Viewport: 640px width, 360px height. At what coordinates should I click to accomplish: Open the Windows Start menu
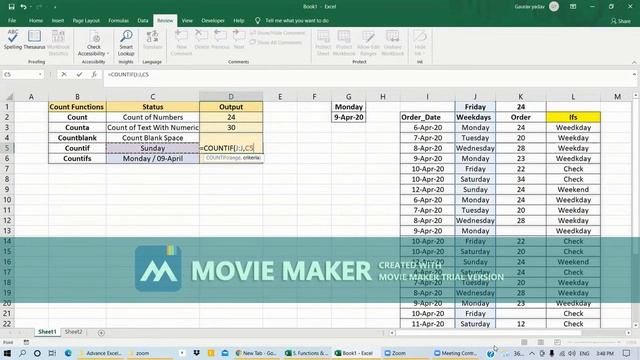7,353
